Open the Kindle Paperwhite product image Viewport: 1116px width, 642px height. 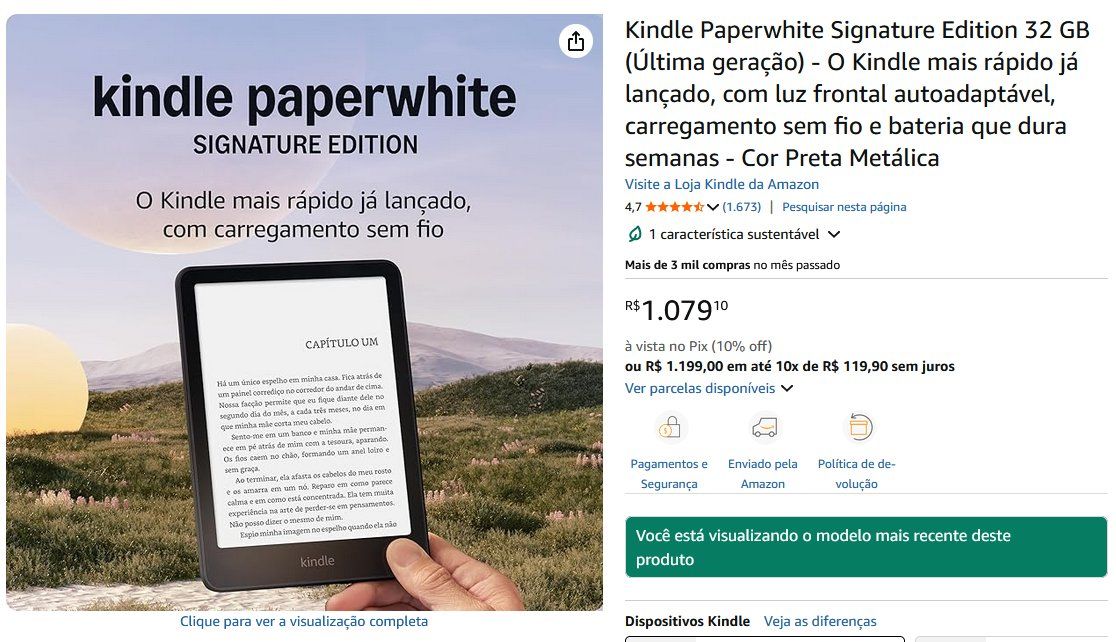[x=305, y=312]
